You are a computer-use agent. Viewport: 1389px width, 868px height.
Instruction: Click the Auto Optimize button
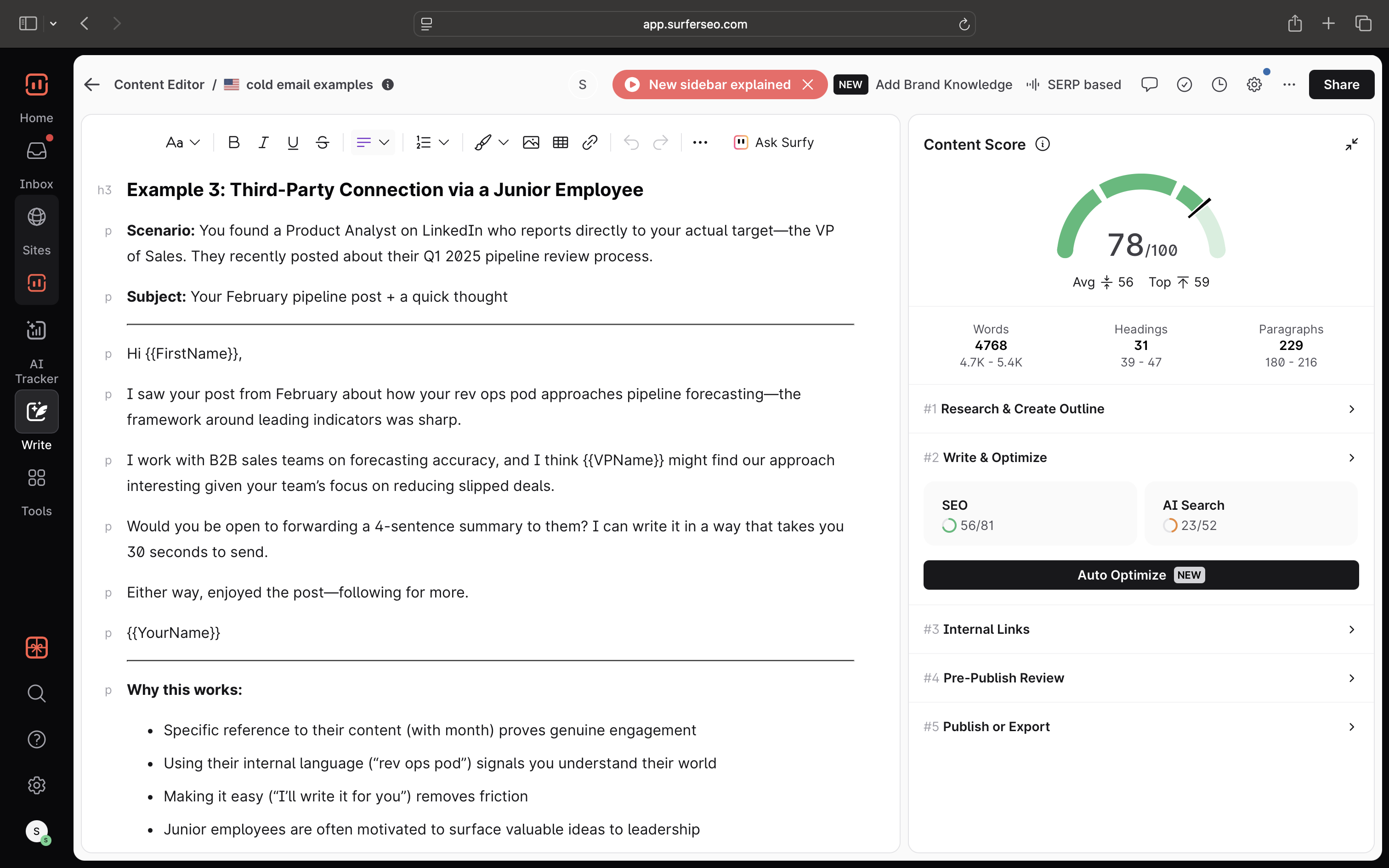pos(1140,575)
